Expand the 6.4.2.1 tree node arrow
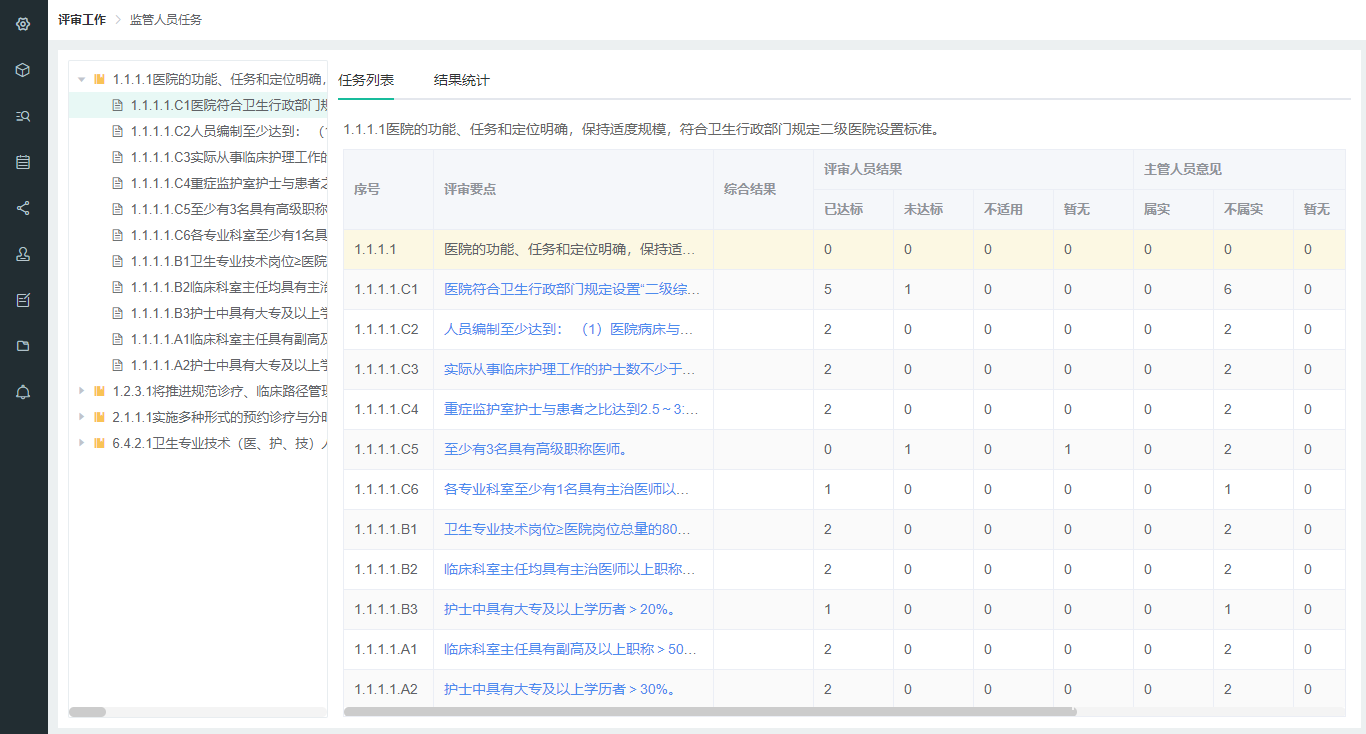1366x734 pixels. pyautogui.click(x=81, y=443)
